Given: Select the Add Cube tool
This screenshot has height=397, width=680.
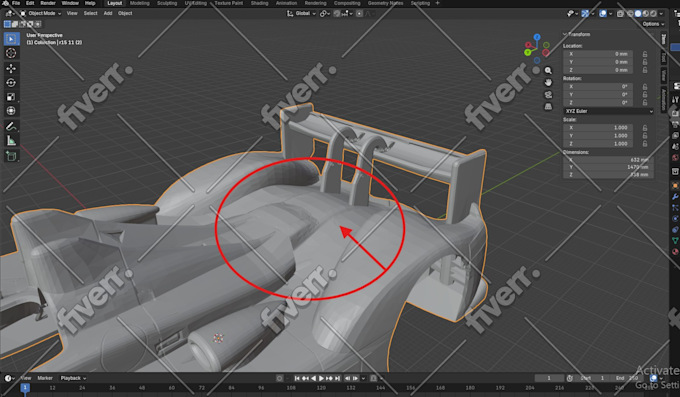Looking at the screenshot, I should point(11,156).
